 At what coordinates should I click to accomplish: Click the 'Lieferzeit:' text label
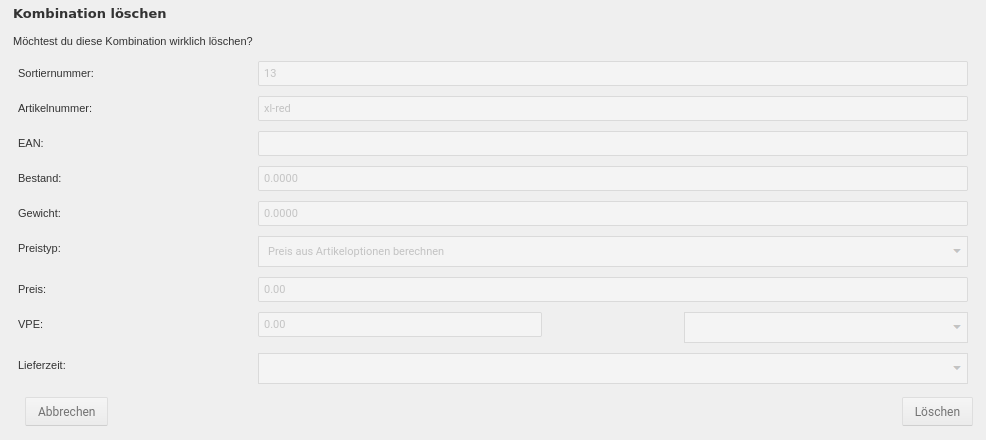point(42,365)
